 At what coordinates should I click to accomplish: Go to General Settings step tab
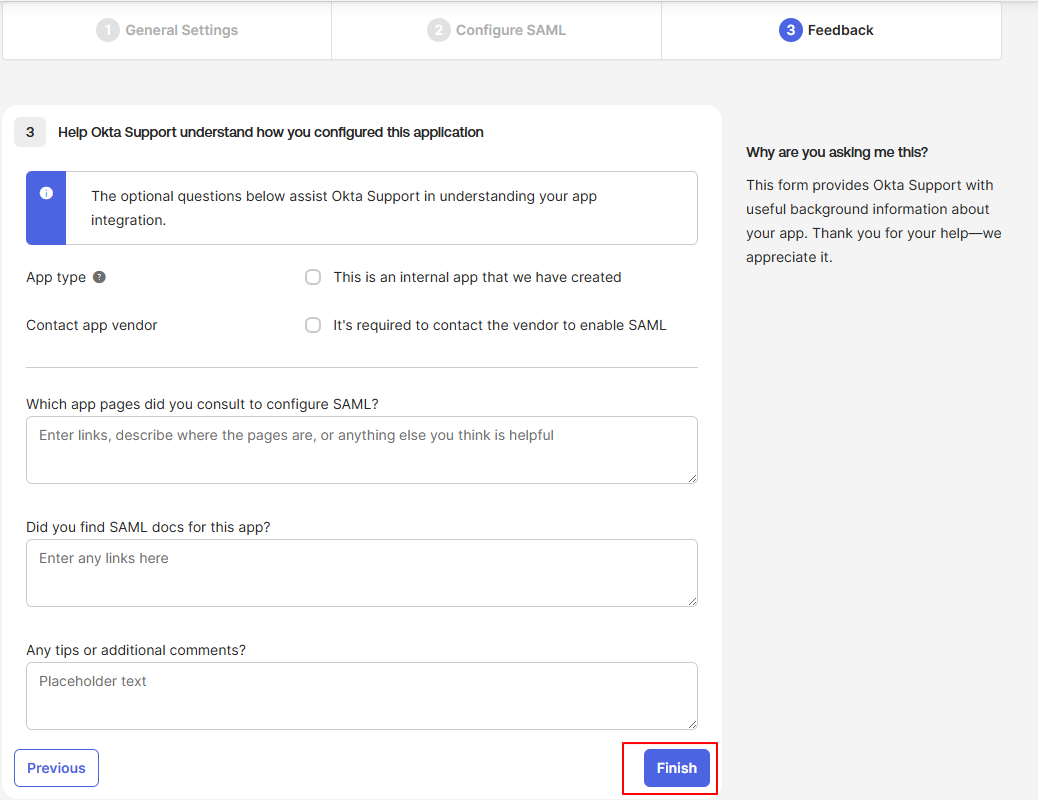167,30
